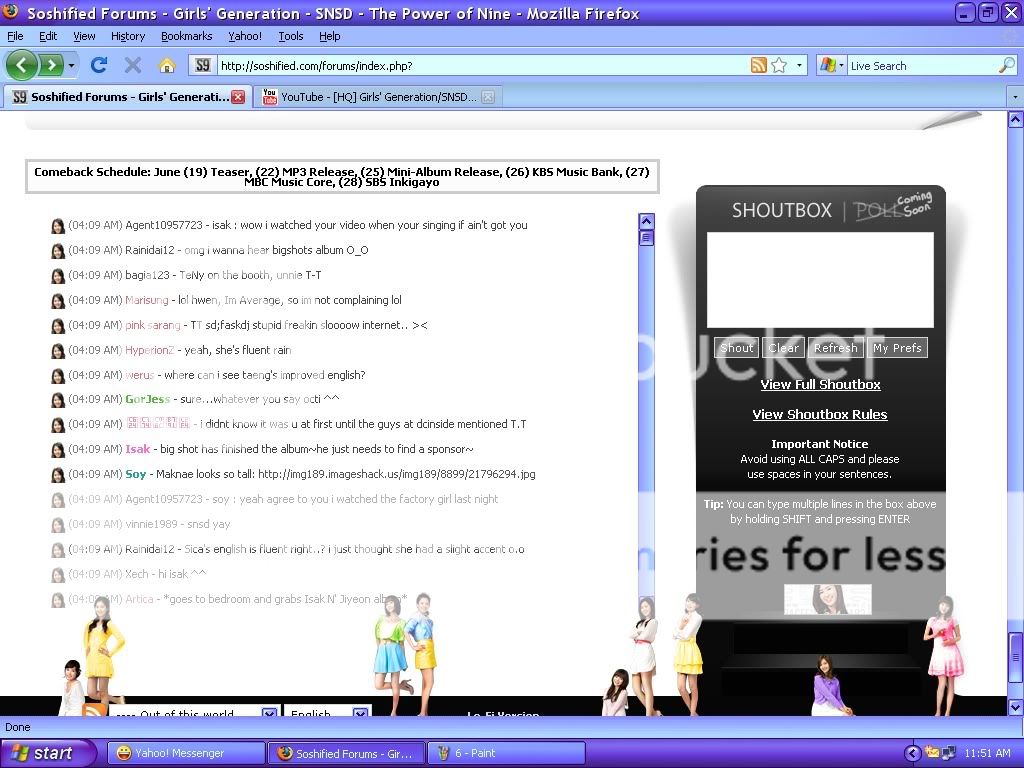Close the Soshified Forums tab
1024x768 pixels.
[238, 97]
